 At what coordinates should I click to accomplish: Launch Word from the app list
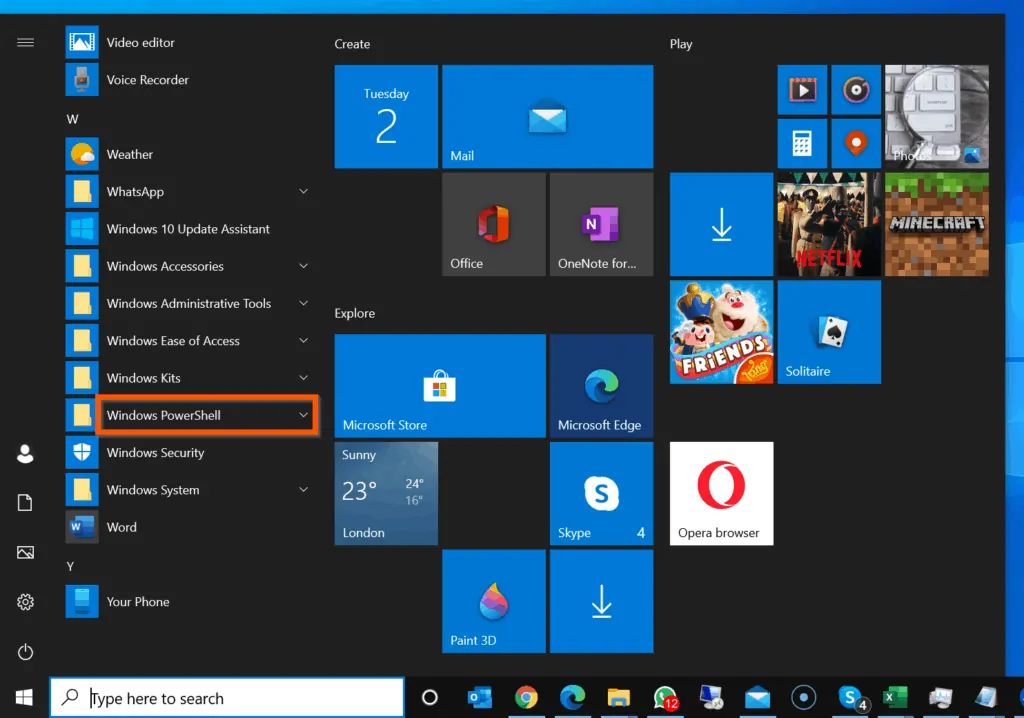189,527
